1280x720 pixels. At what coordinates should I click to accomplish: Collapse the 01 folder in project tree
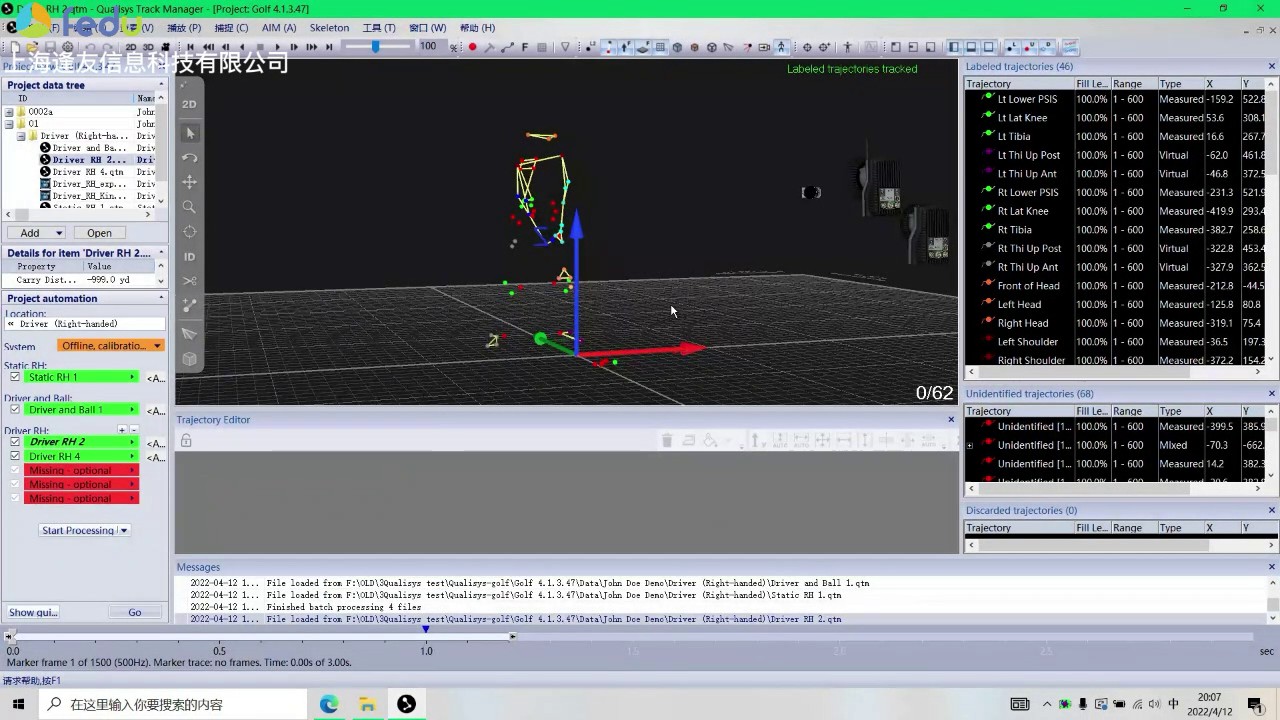pos(10,124)
